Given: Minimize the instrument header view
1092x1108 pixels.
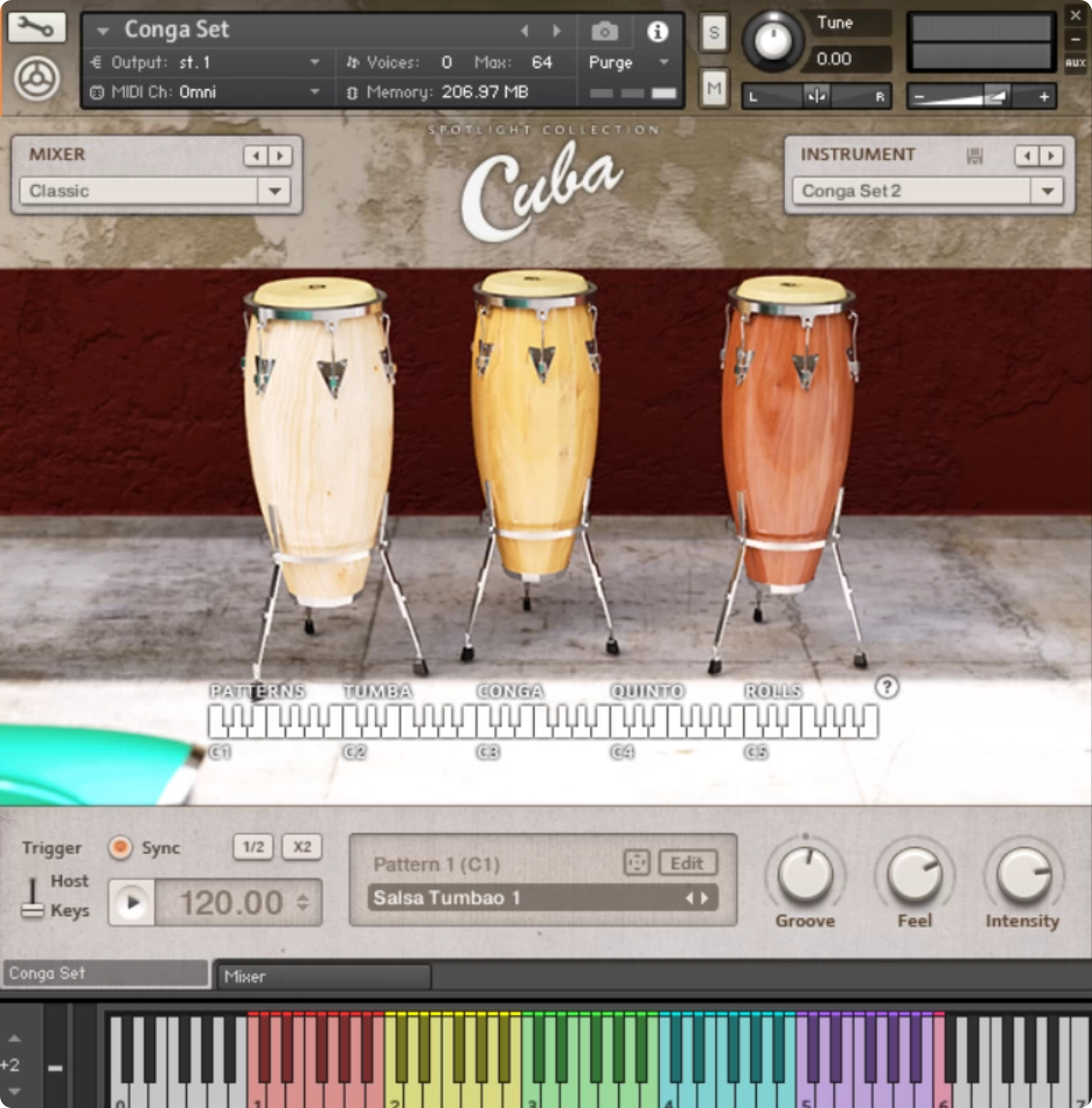Looking at the screenshot, I should click(x=1076, y=40).
